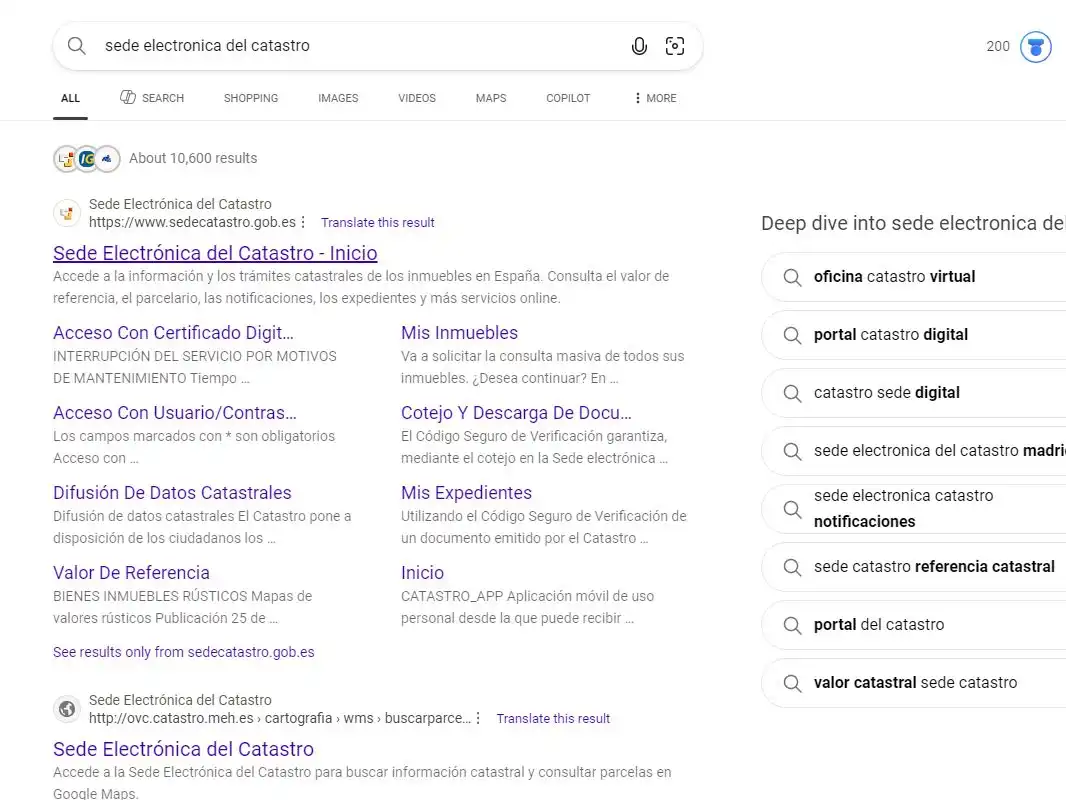Screen dimensions: 1066x800
Task: Click into the search query text field
Action: (x=360, y=46)
